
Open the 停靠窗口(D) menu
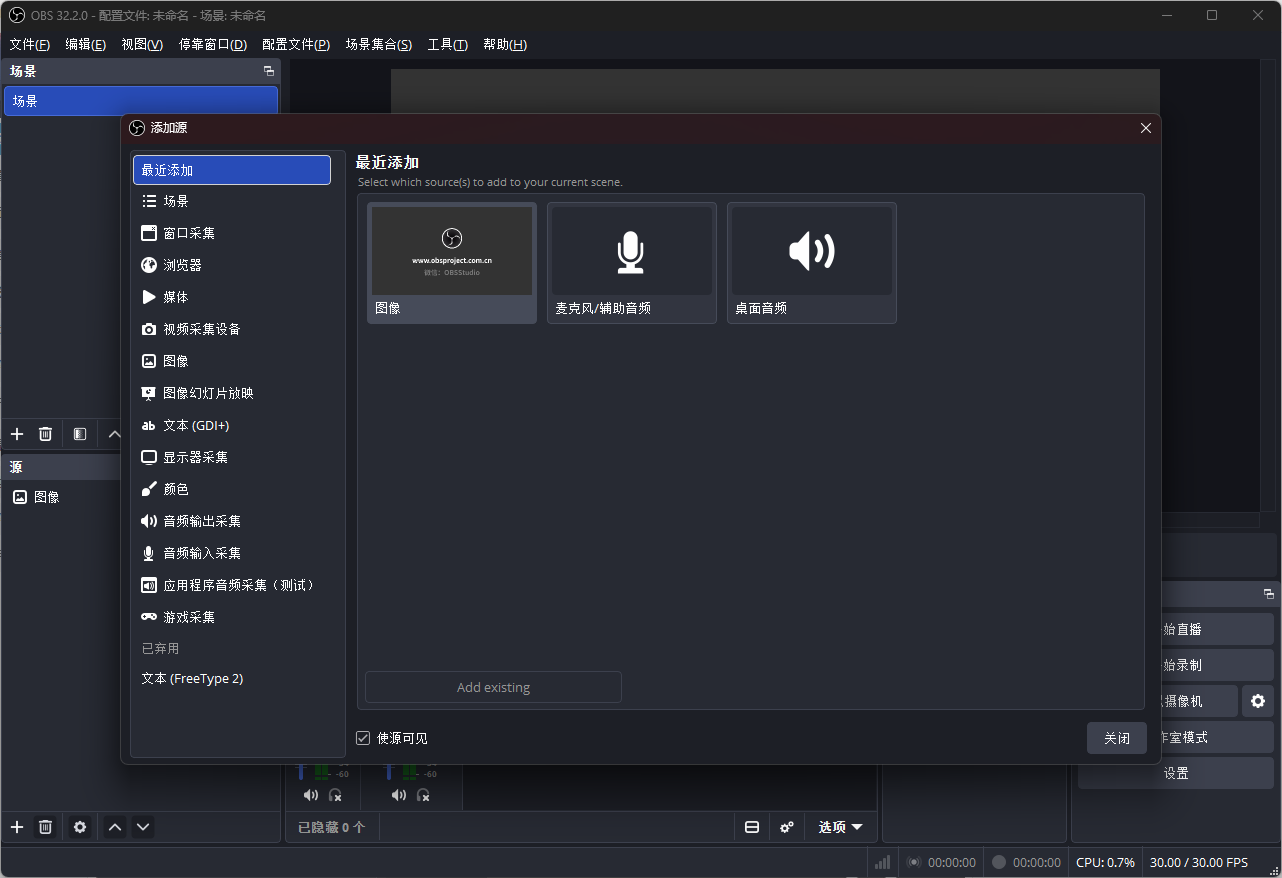(212, 44)
